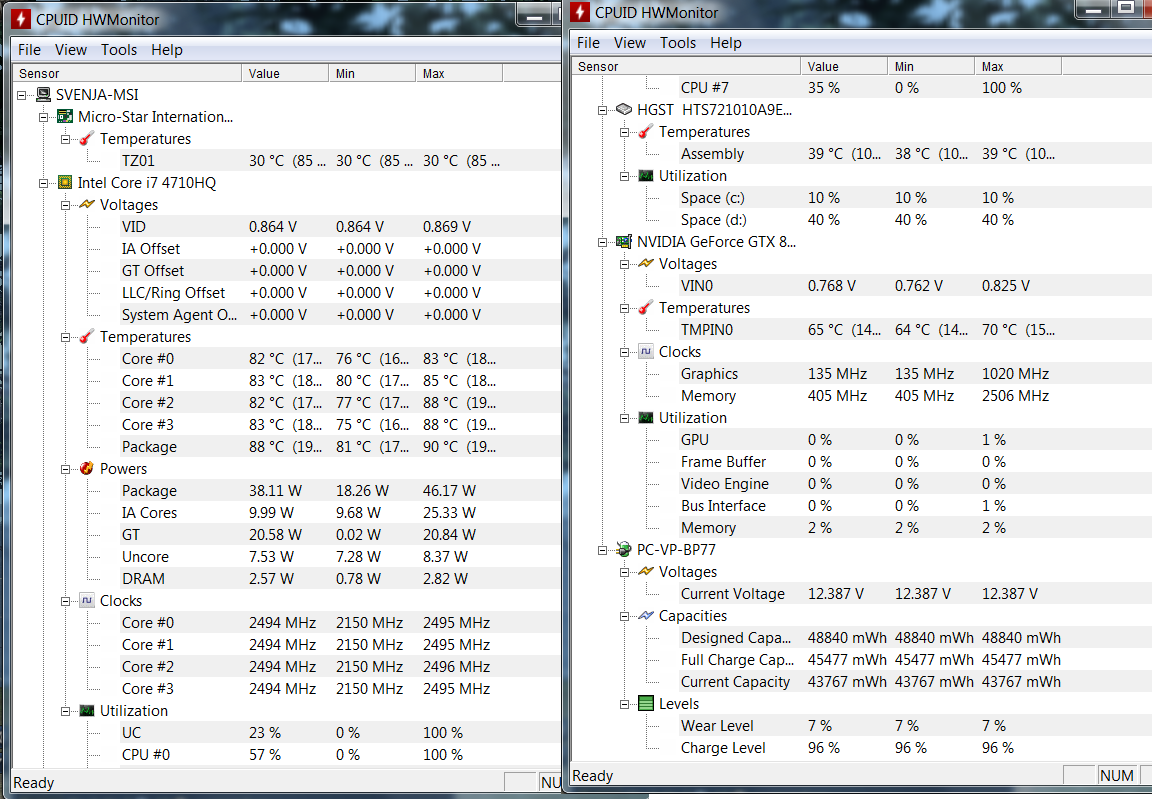
Task: Collapse the Intel Core i7 4710HQ node
Action: 43,184
